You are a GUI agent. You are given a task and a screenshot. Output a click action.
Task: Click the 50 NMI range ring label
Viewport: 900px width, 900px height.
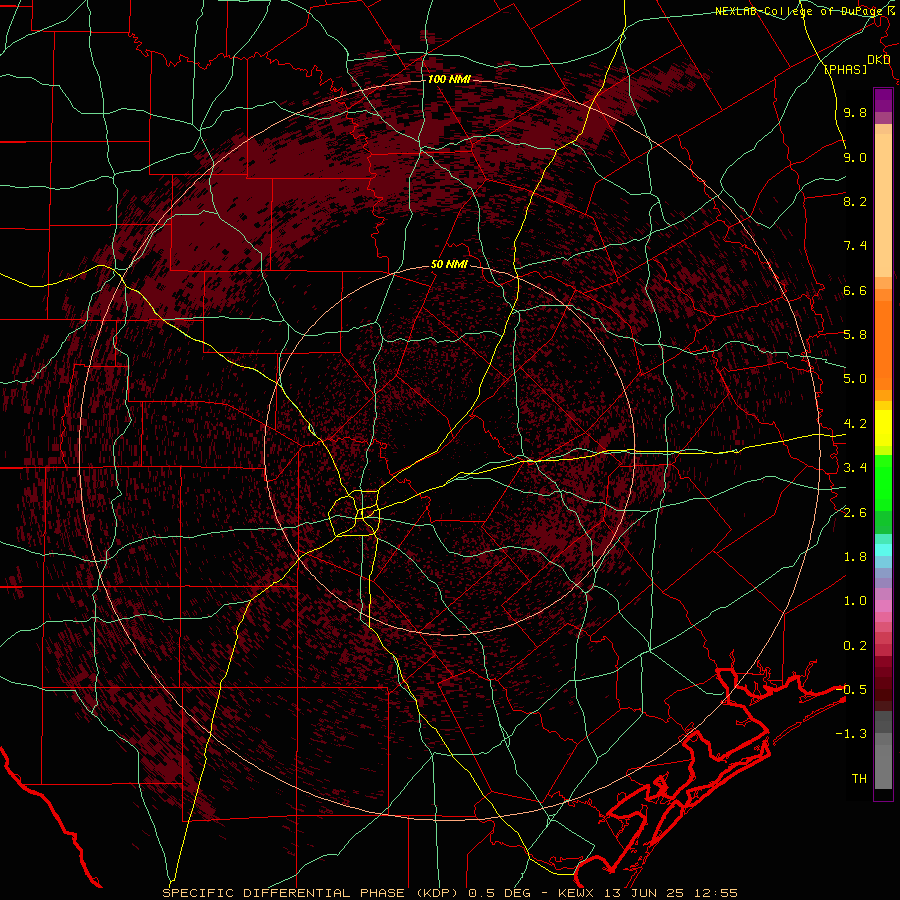449,265
